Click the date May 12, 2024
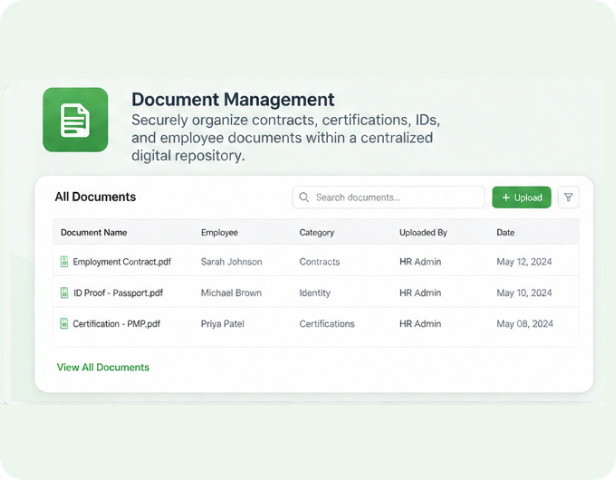Viewport: 616px width, 480px height. (524, 262)
